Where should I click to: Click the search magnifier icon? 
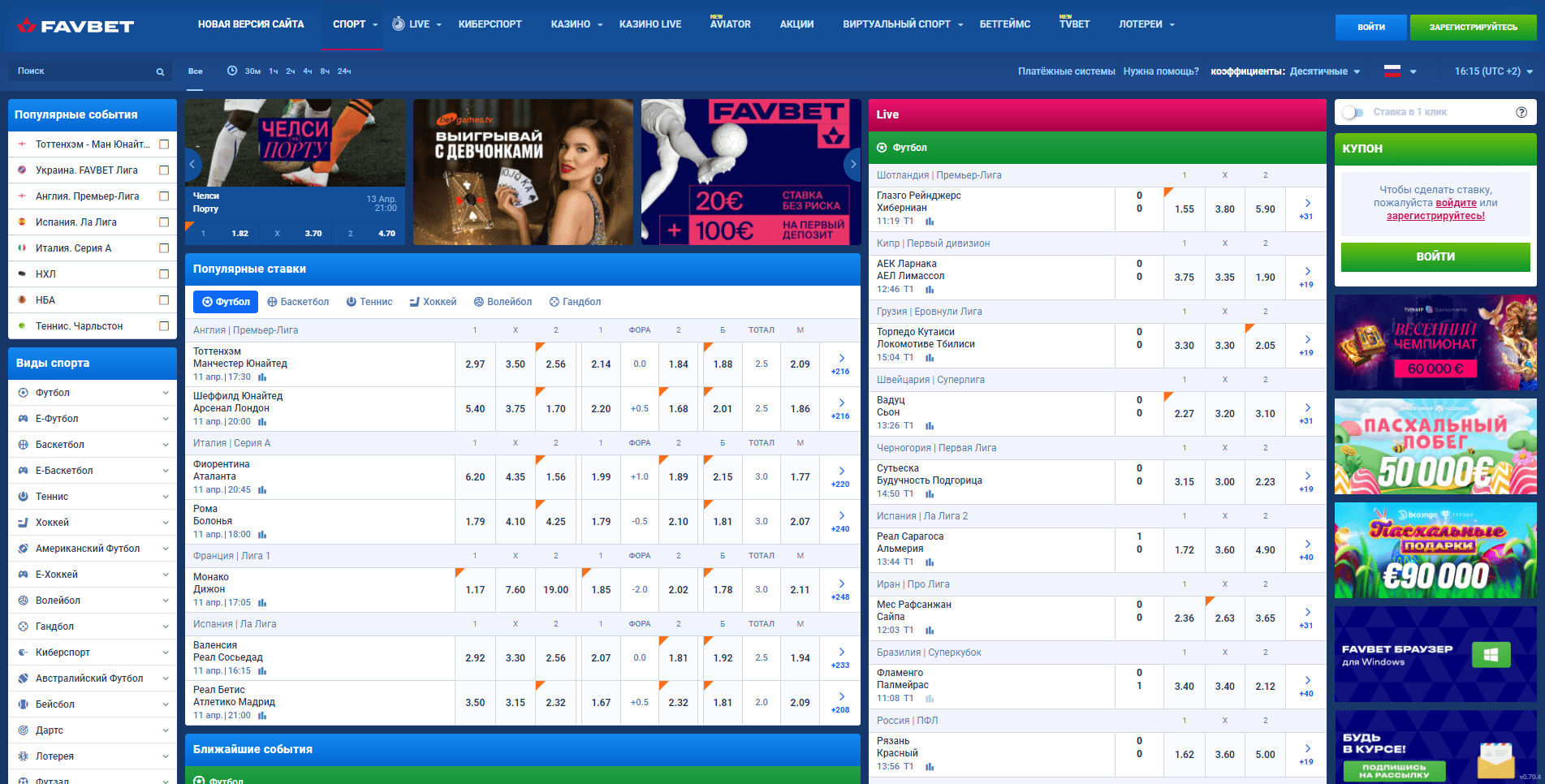(160, 71)
